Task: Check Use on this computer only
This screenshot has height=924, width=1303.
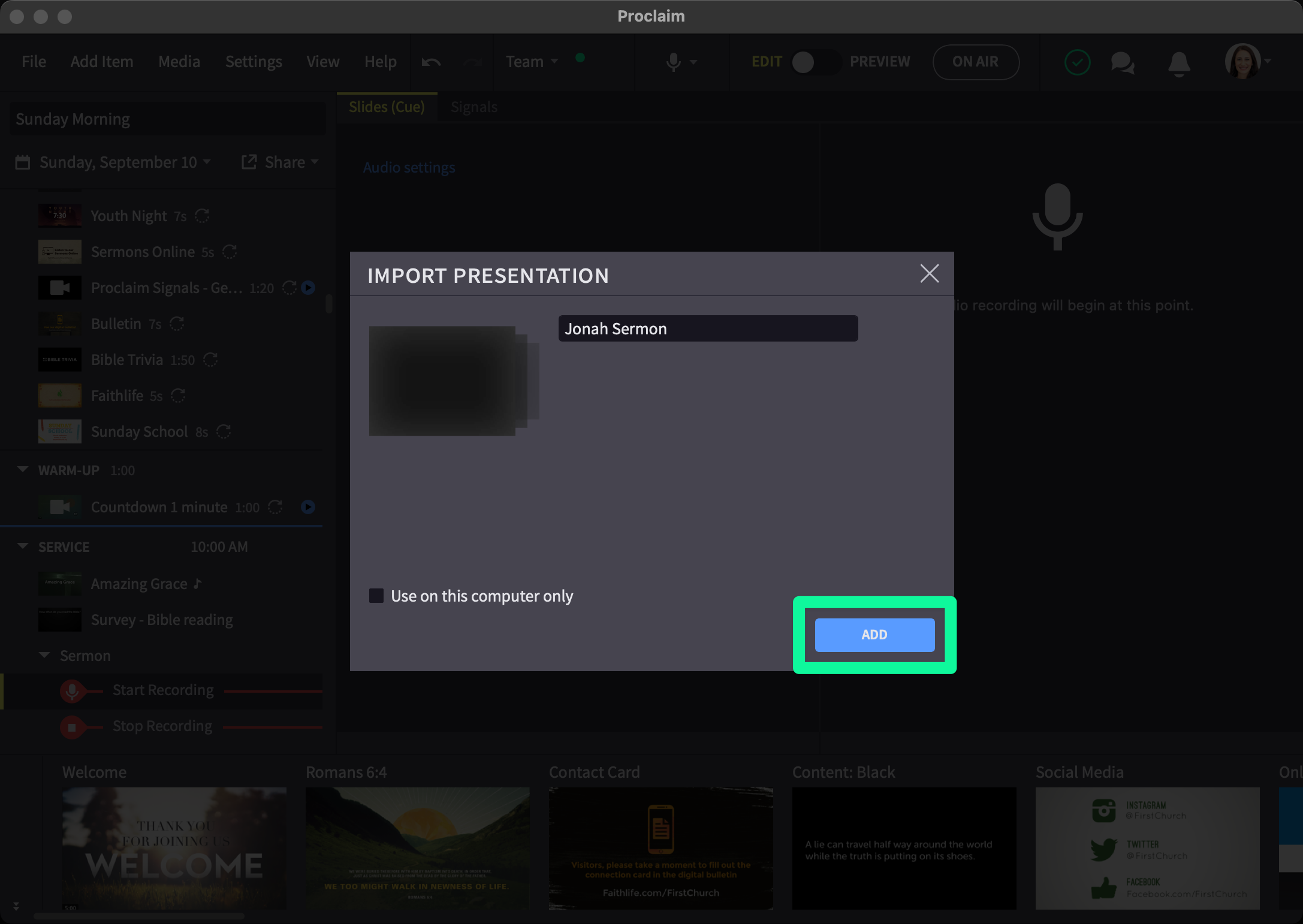Action: 376,596
